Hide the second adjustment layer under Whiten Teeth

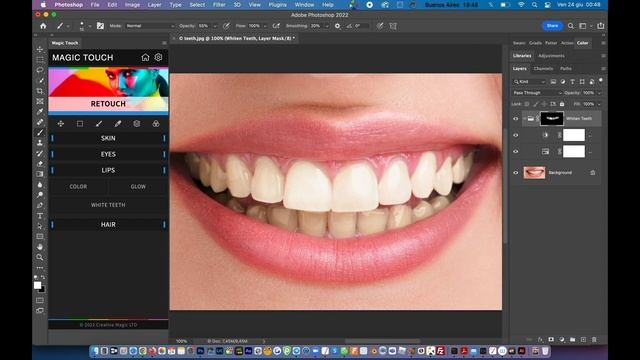pos(516,151)
